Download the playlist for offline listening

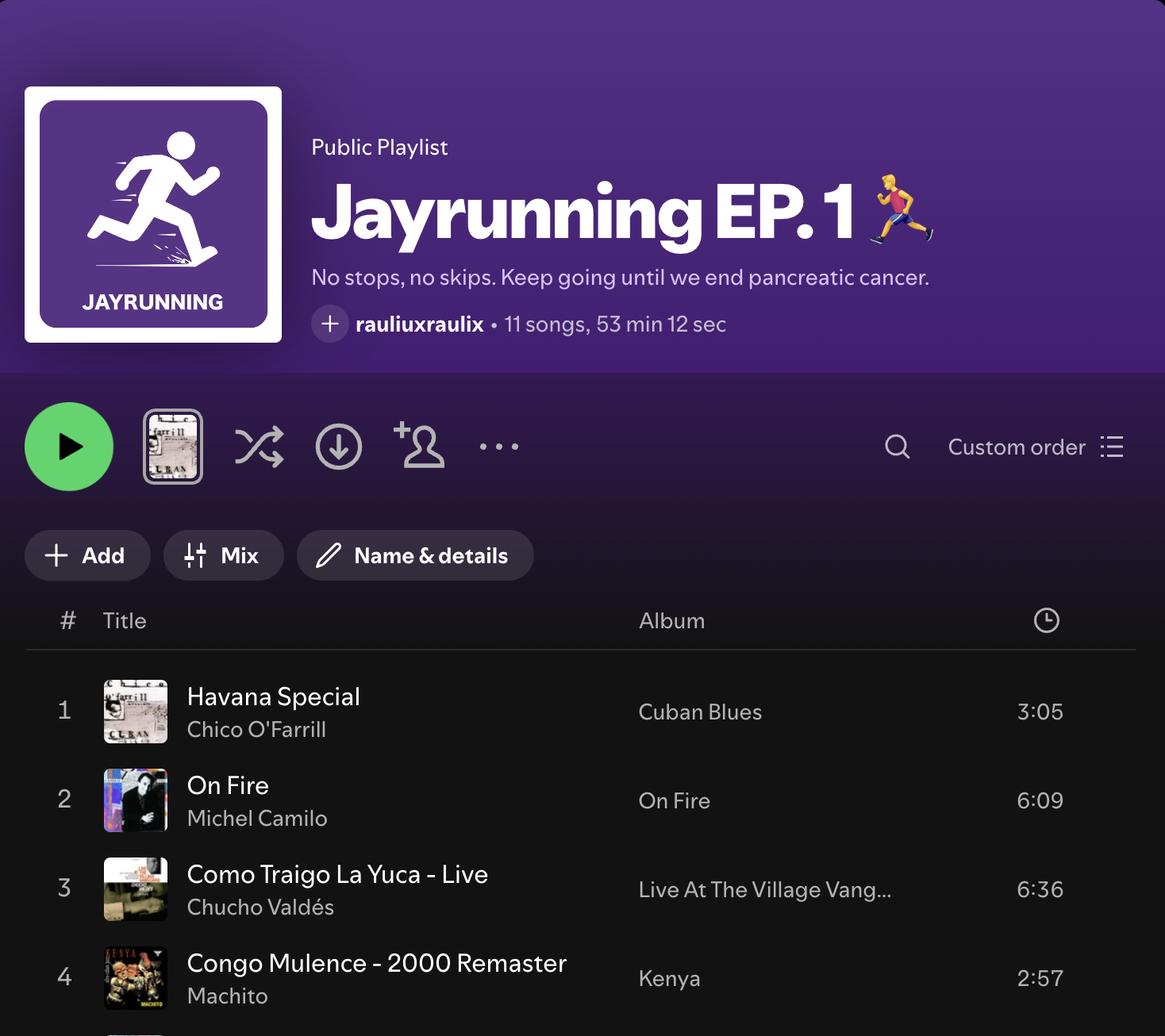pos(339,447)
